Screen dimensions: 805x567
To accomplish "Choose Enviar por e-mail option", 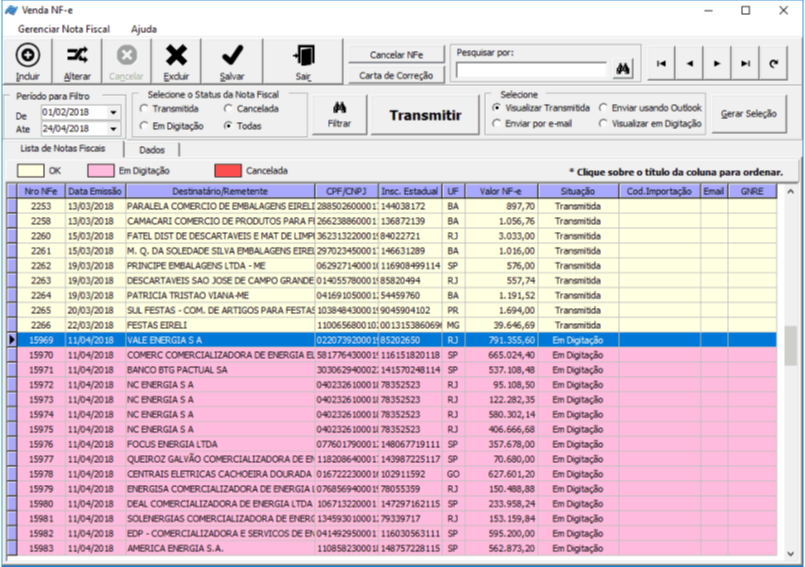I will coord(497,123).
